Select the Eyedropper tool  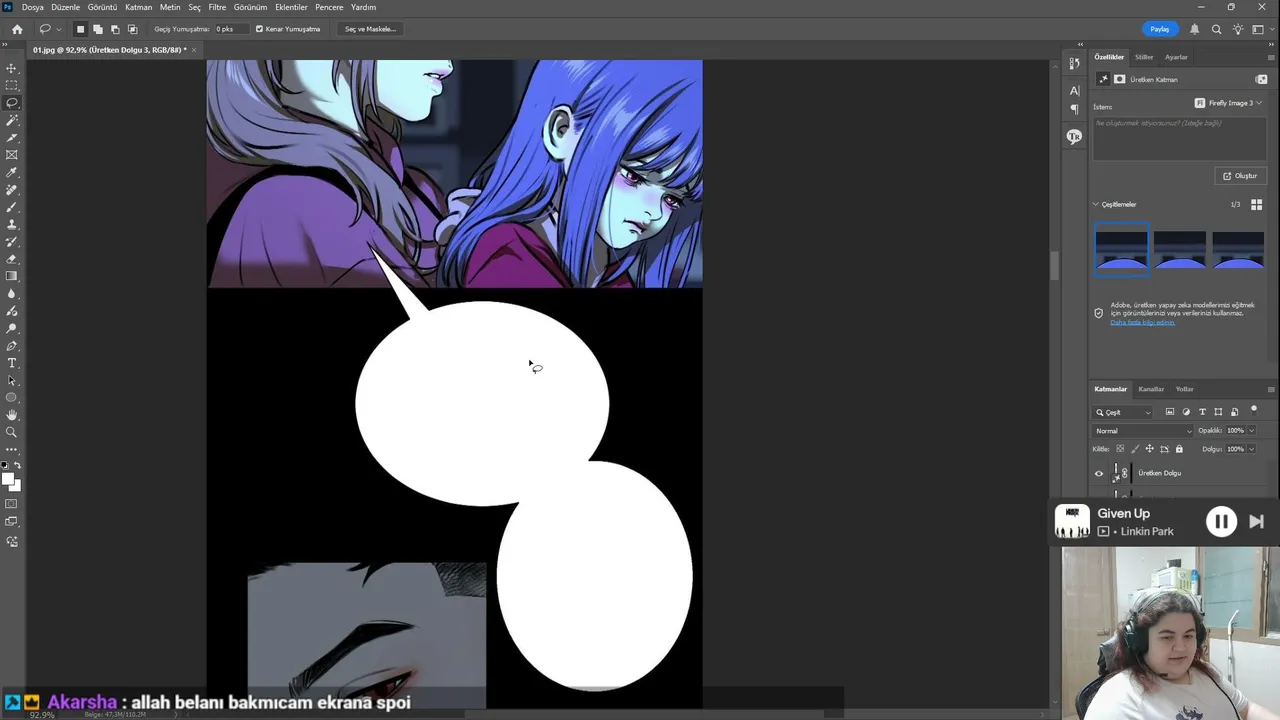(12, 172)
